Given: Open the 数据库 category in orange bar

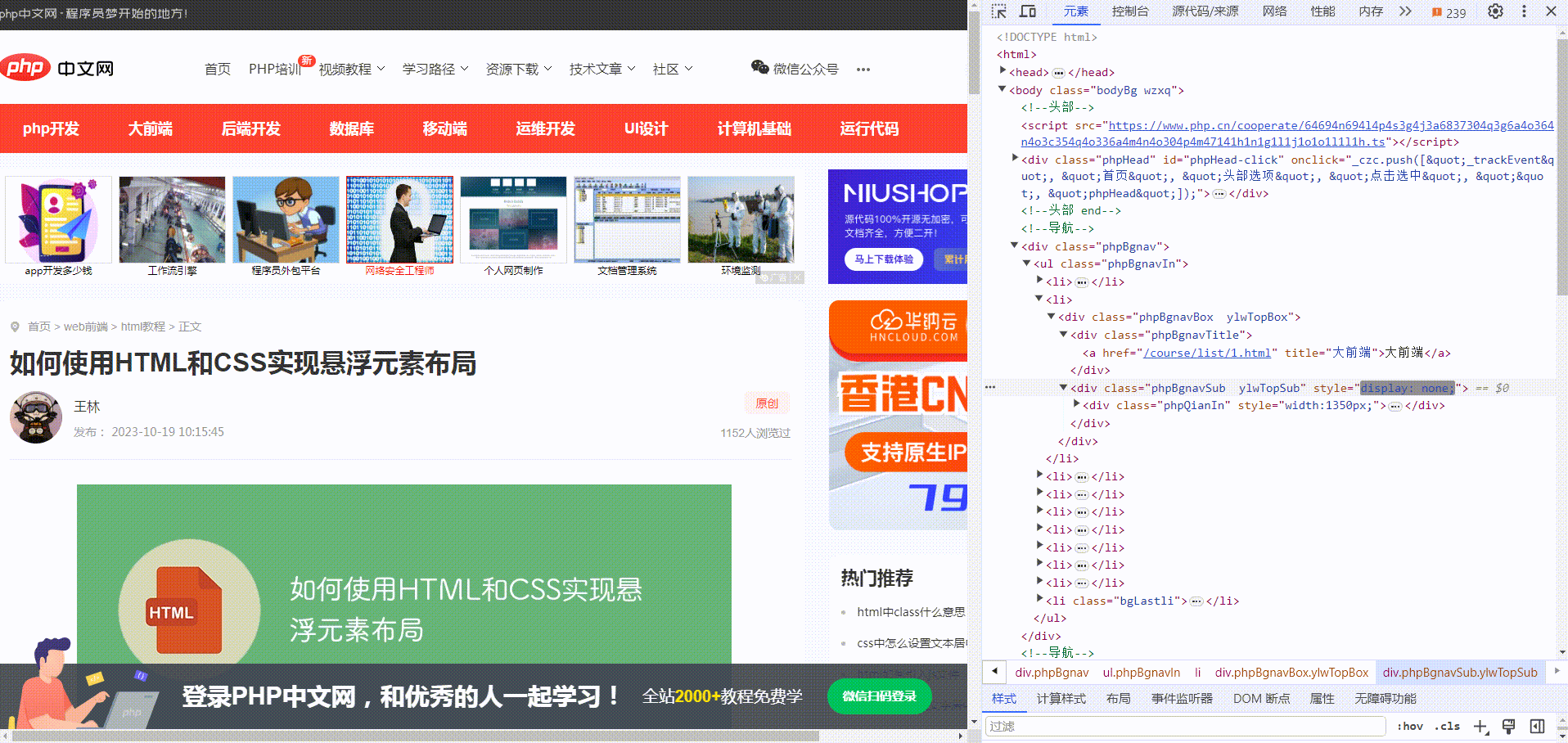Looking at the screenshot, I should point(352,128).
